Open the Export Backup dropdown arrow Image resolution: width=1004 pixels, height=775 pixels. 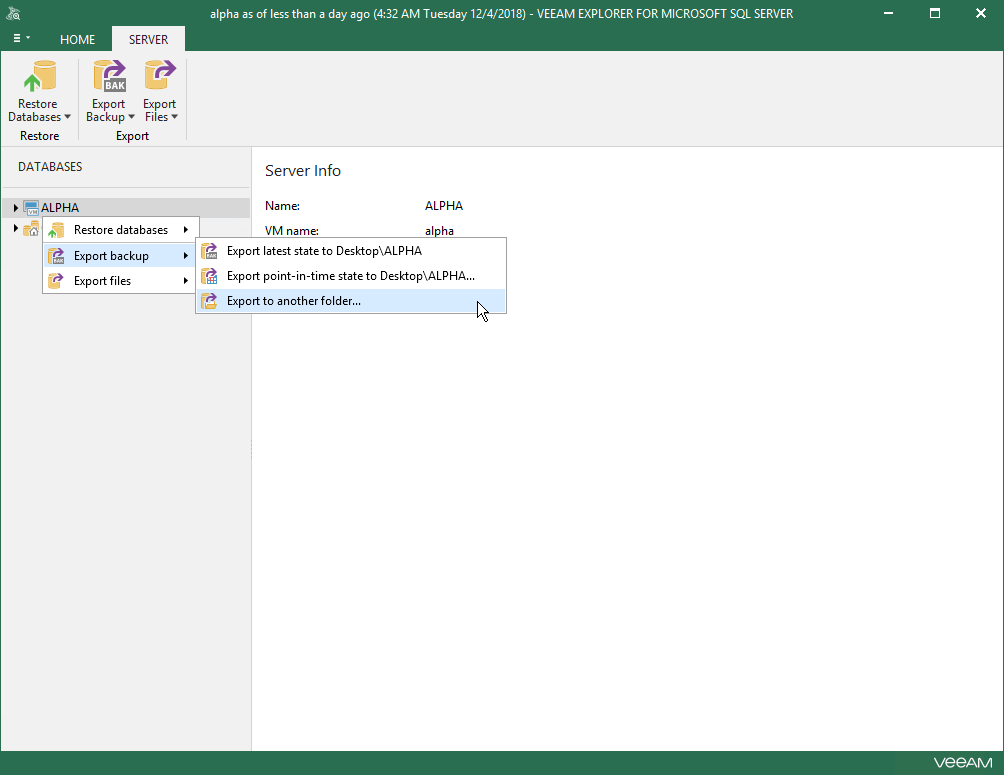[x=131, y=117]
